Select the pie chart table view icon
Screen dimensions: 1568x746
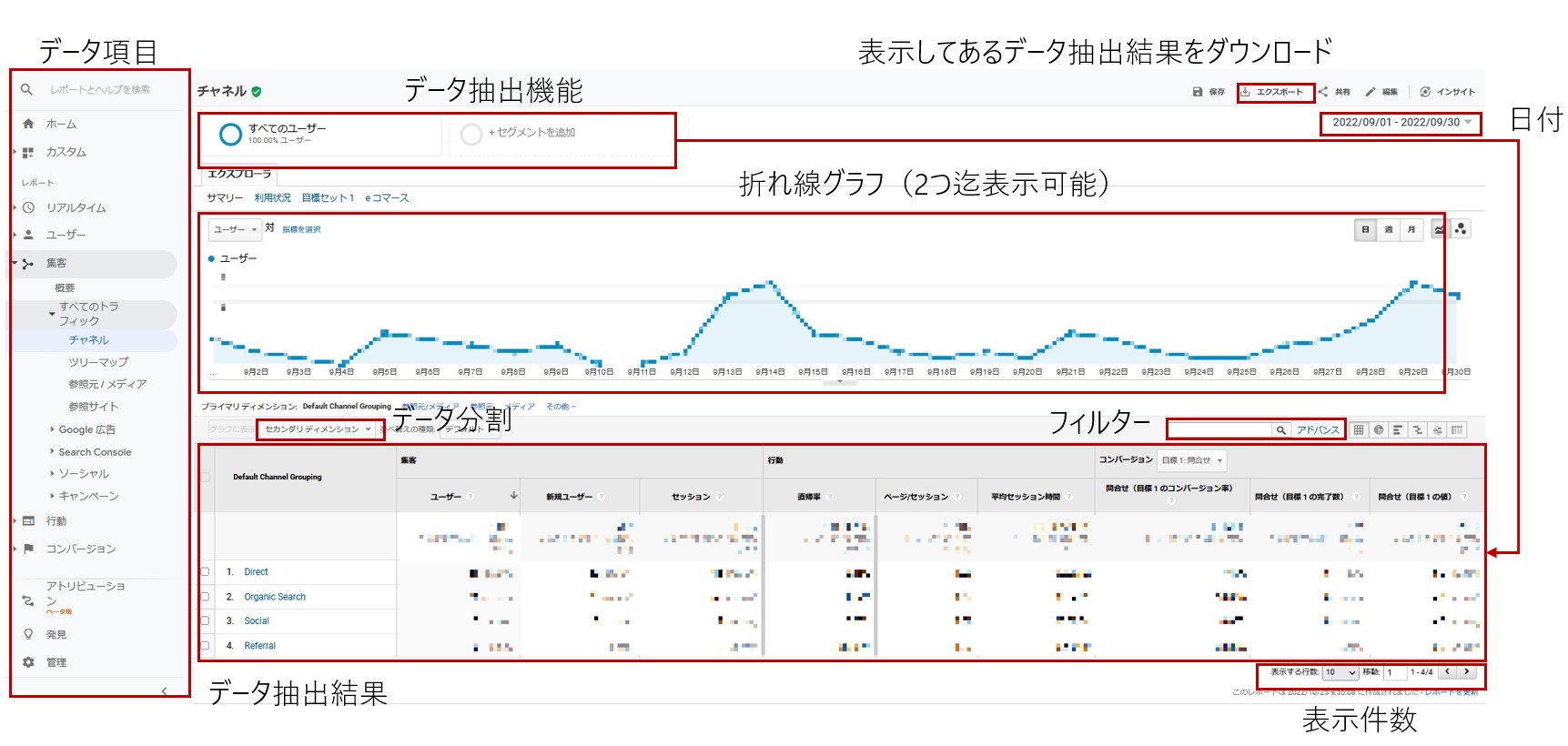(1379, 430)
